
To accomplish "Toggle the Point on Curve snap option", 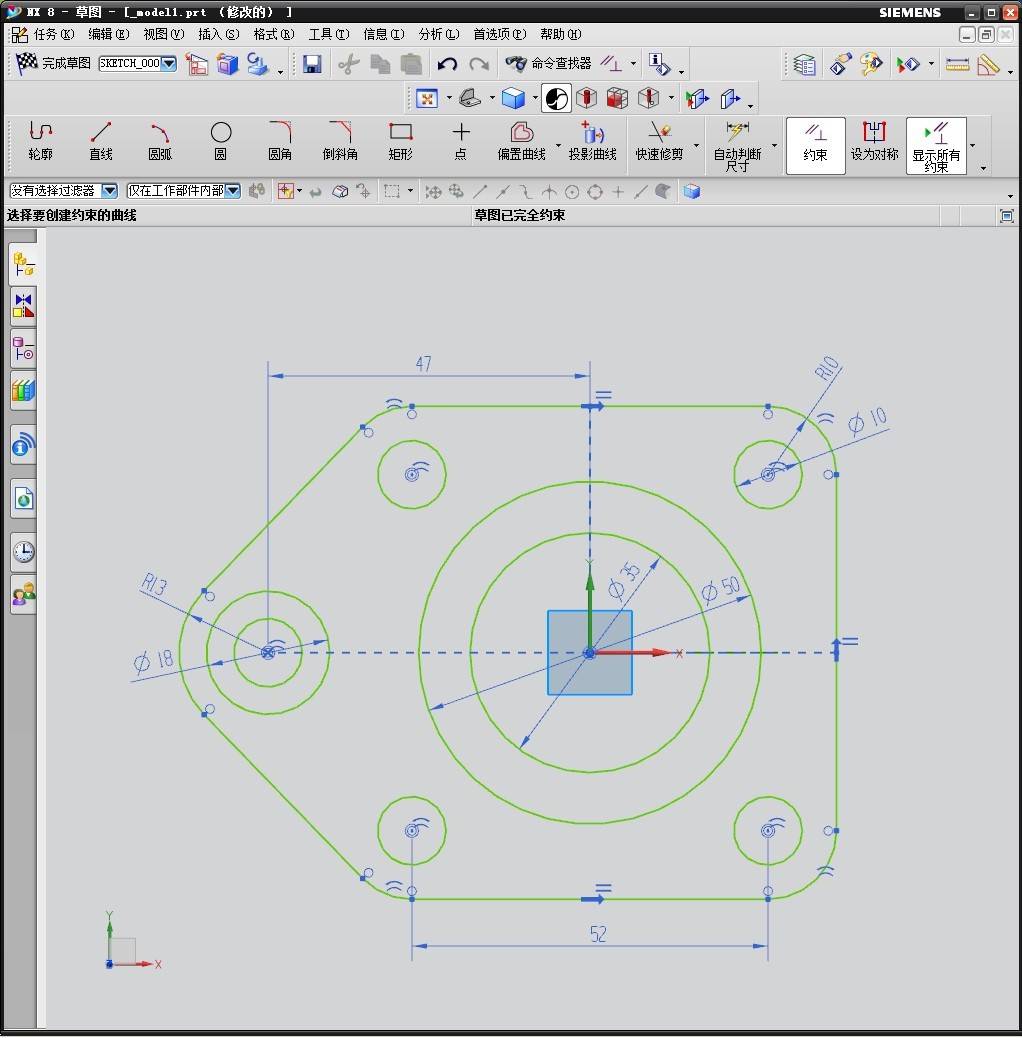I will tap(640, 192).
